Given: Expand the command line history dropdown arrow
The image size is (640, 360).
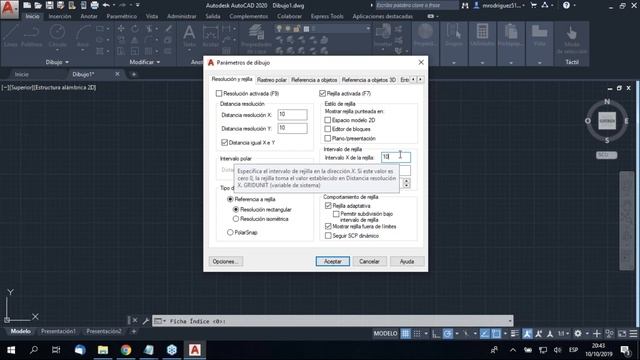Looking at the screenshot, I should click(510, 321).
